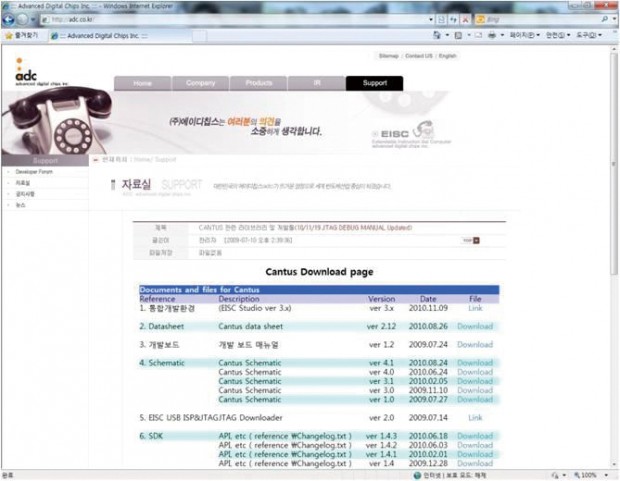Open the Safety (안전) menu
The image size is (620, 481).
click(558, 36)
